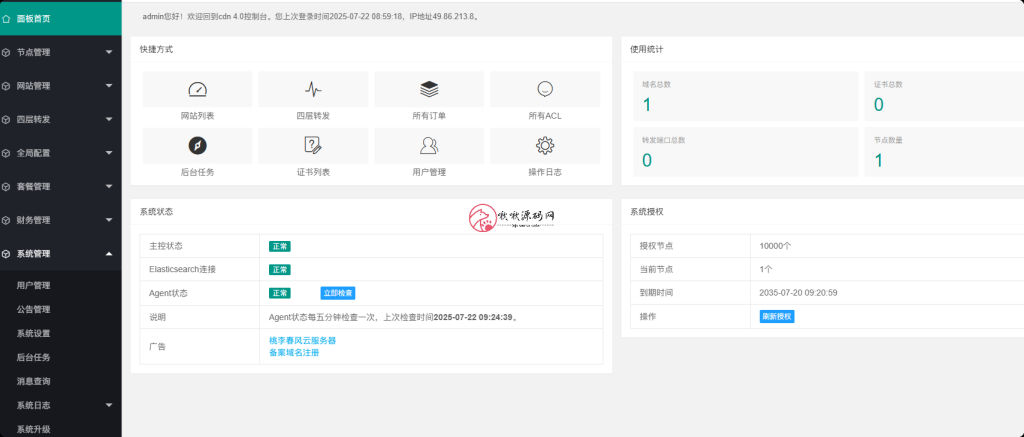1024x437 pixels.
Task: Open the 后台任务 compass icon shortcut
Action: (x=197, y=146)
